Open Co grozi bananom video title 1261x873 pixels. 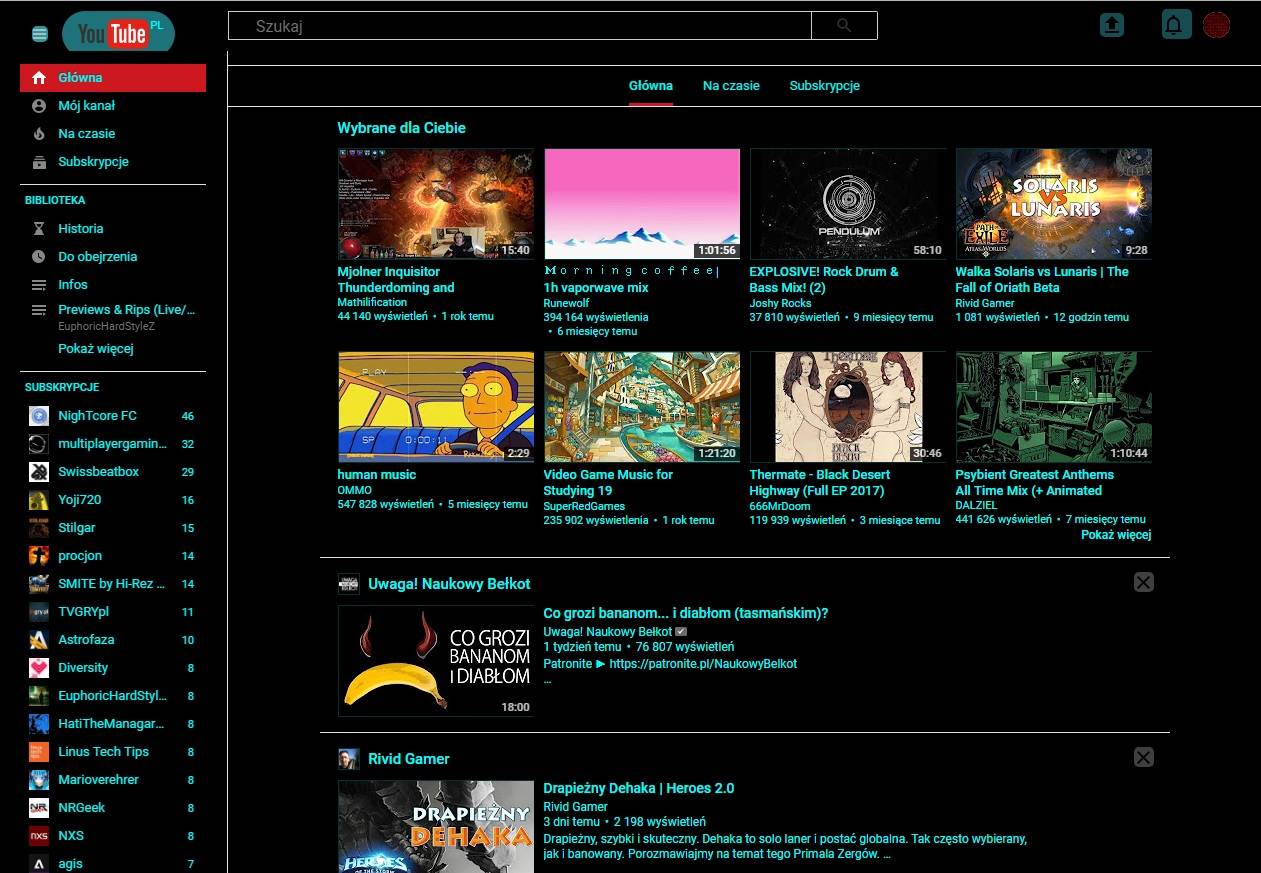coord(686,614)
